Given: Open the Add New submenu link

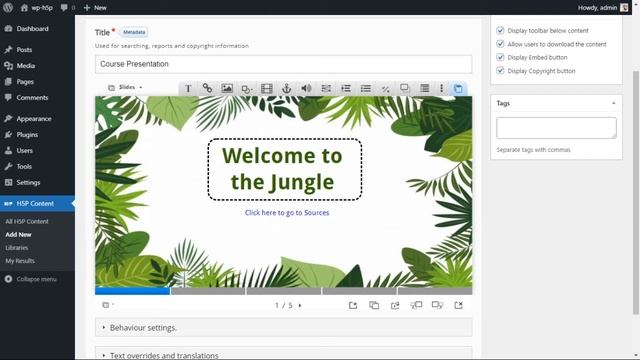Looking at the screenshot, I should [x=18, y=235].
